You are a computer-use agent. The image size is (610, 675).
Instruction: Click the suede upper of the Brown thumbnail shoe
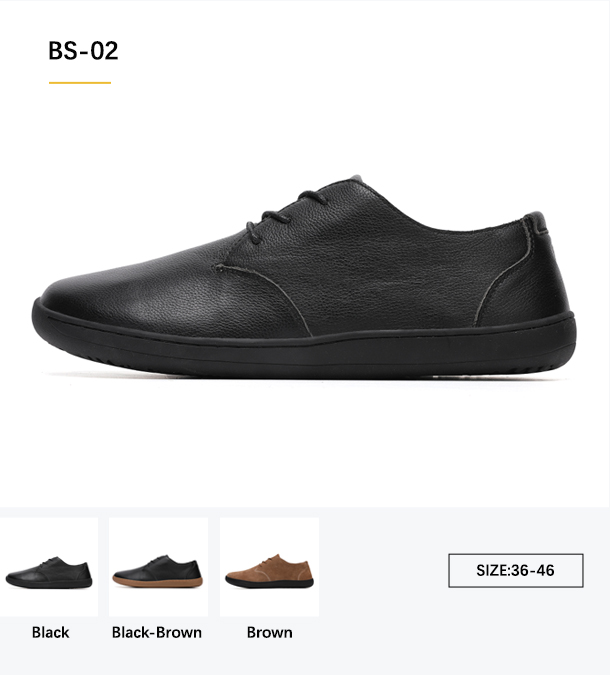271,569
